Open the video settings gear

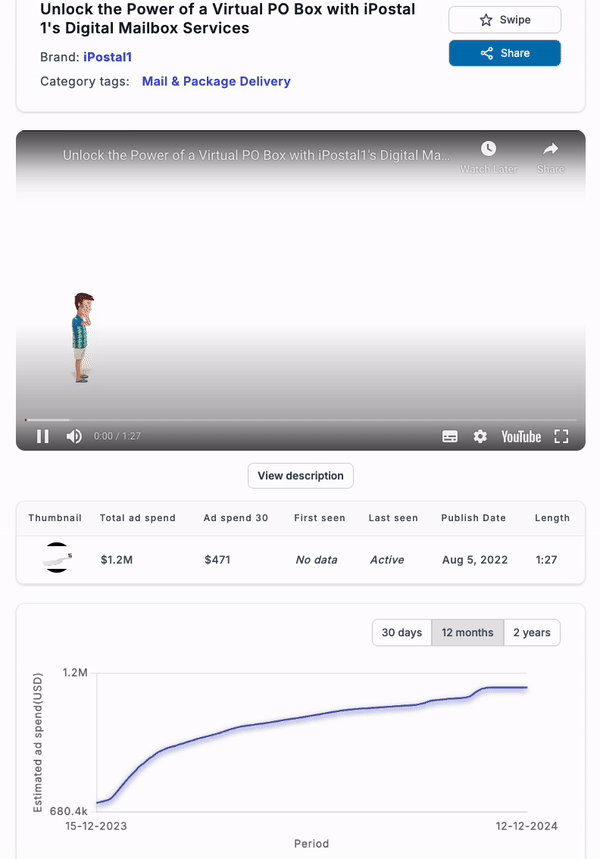click(x=480, y=436)
